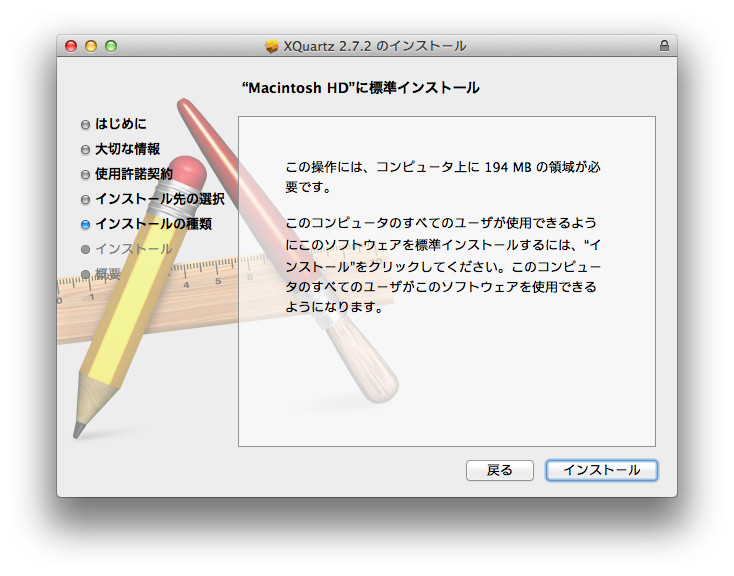
Task: Select the 使用許諾契約 step
Action: click(134, 174)
